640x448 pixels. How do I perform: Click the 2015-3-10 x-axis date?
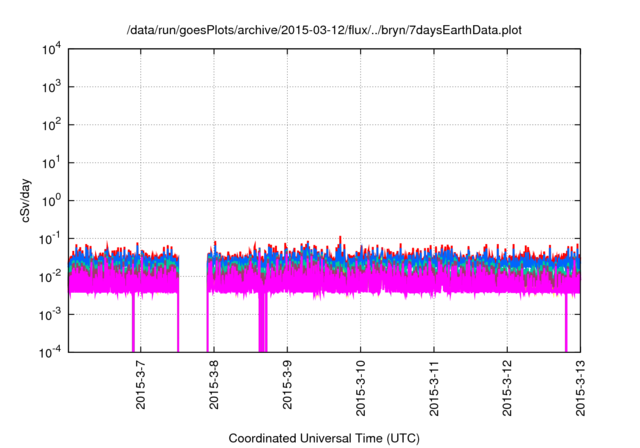coord(360,388)
